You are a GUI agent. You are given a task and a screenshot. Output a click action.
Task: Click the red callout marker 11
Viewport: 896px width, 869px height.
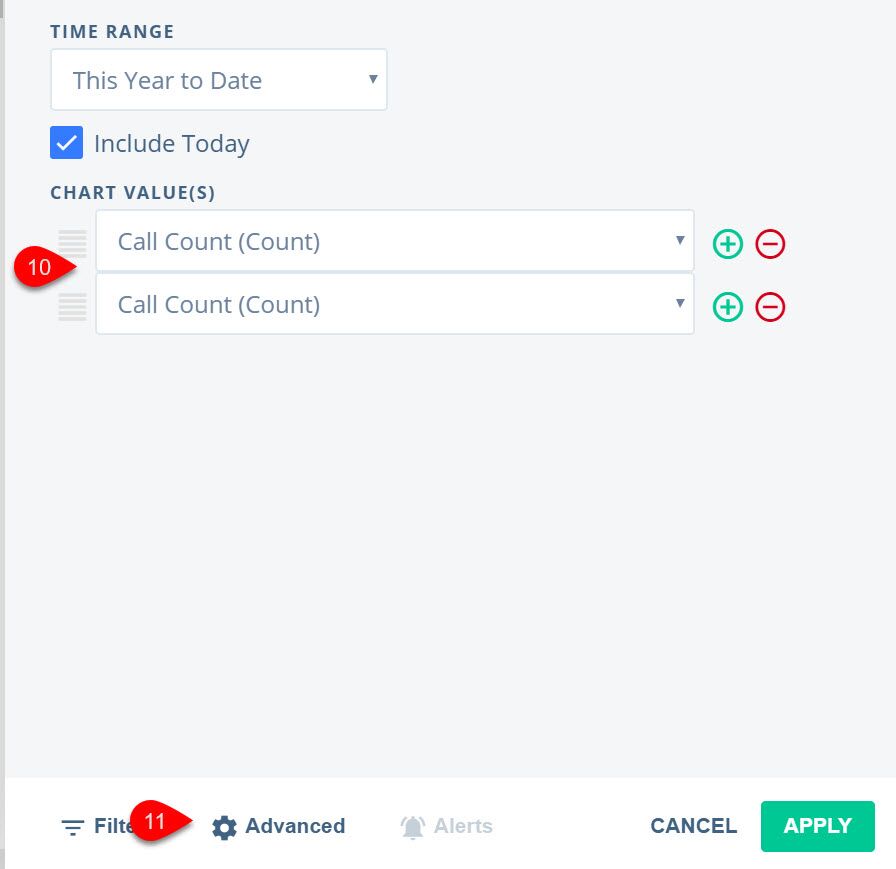[x=157, y=821]
